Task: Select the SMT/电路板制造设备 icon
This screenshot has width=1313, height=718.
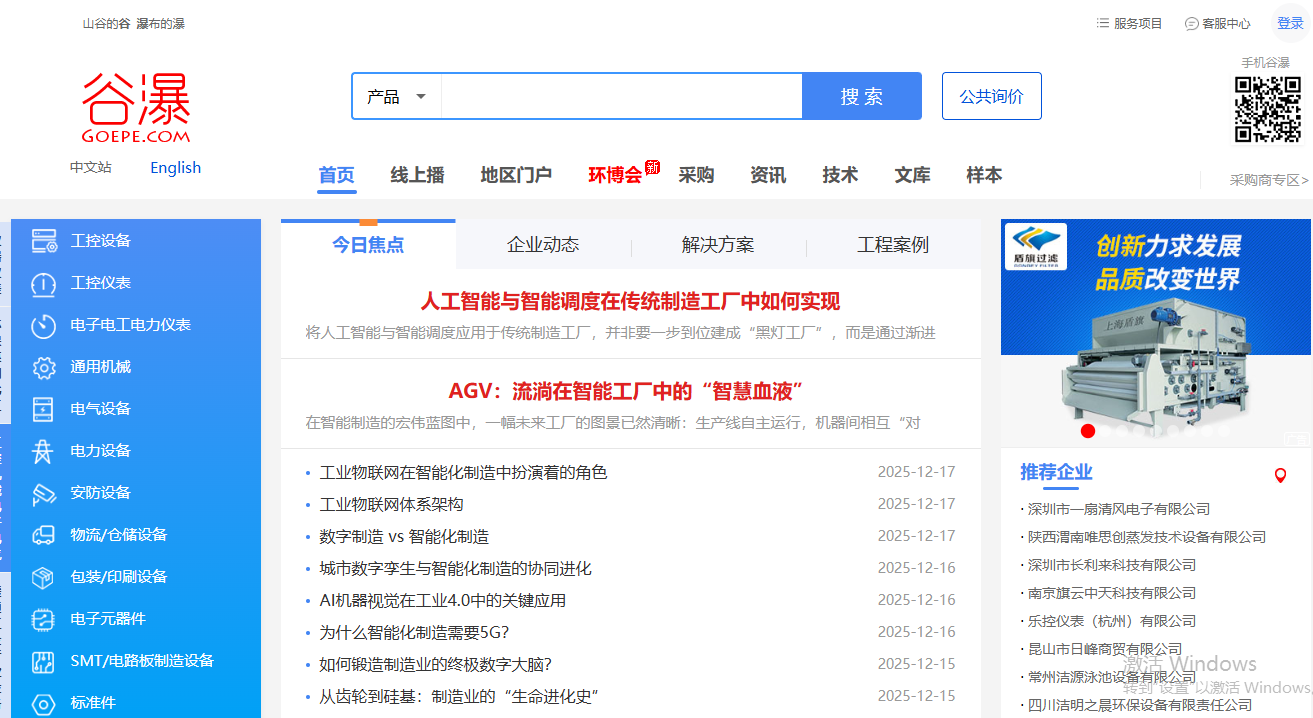Action: click(44, 660)
